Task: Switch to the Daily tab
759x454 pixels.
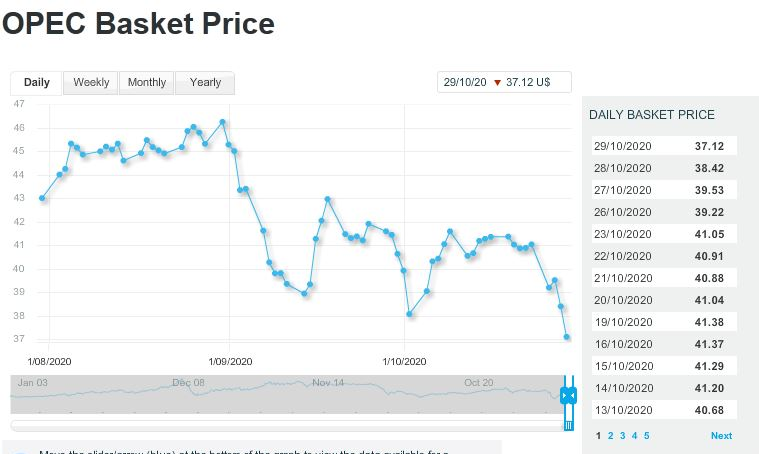Action: (37, 82)
